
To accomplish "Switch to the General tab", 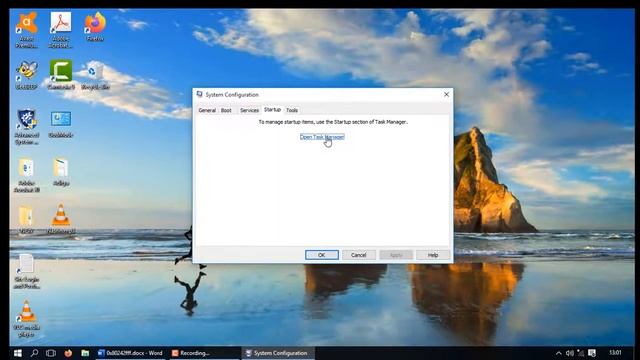I will click(x=207, y=110).
